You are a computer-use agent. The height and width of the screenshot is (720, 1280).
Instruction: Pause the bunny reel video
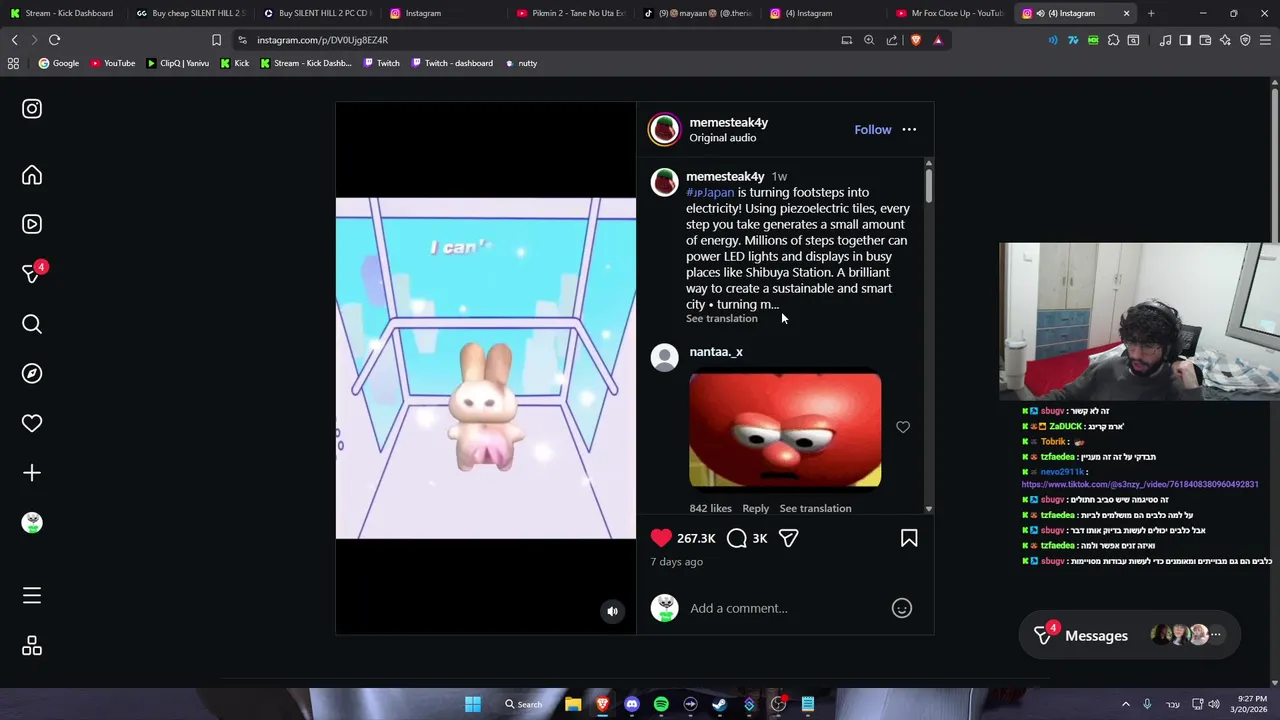pyautogui.click(x=485, y=368)
